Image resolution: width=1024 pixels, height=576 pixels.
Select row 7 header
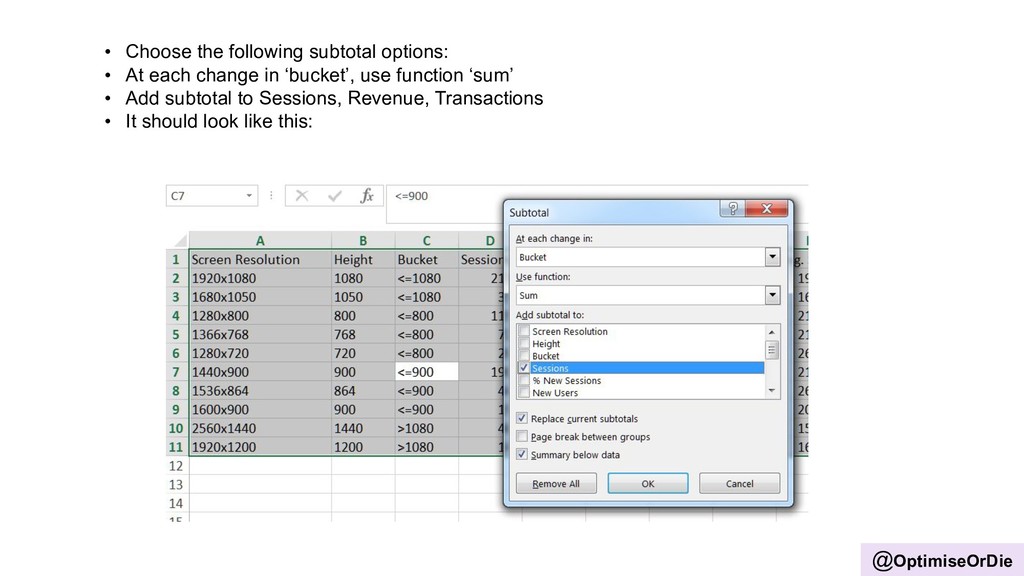[x=176, y=372]
